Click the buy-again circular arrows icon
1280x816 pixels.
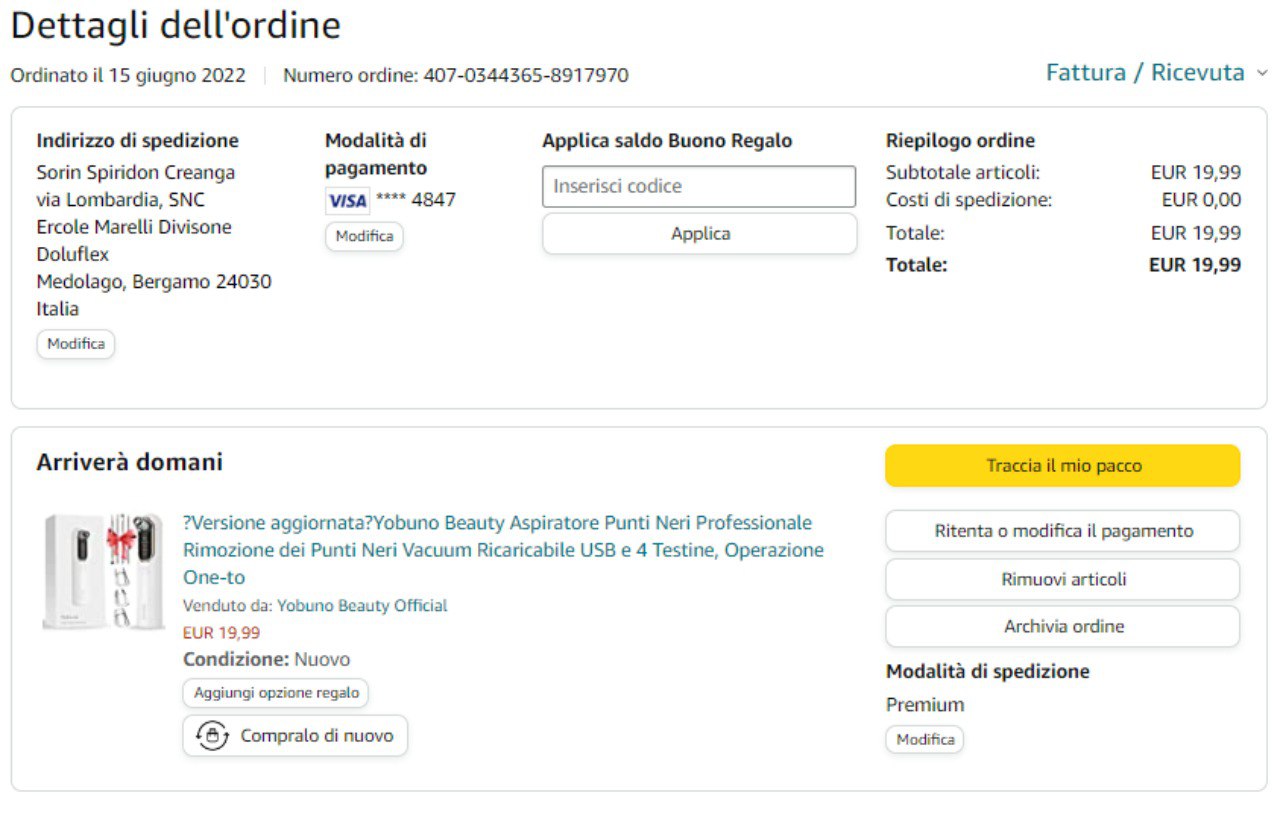pos(212,736)
